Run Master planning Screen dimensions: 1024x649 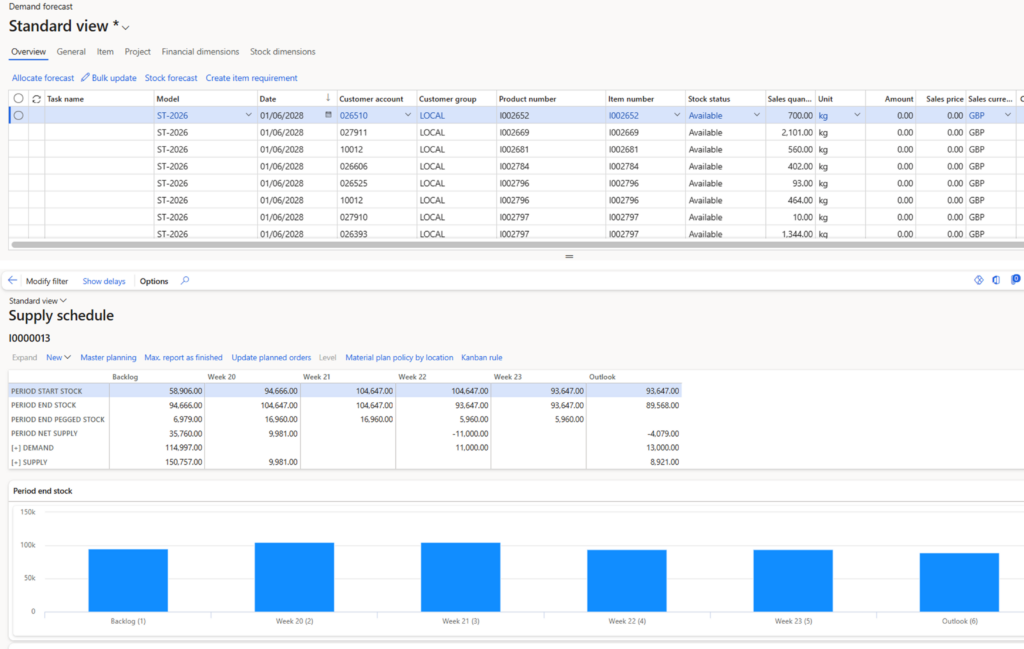pos(108,358)
